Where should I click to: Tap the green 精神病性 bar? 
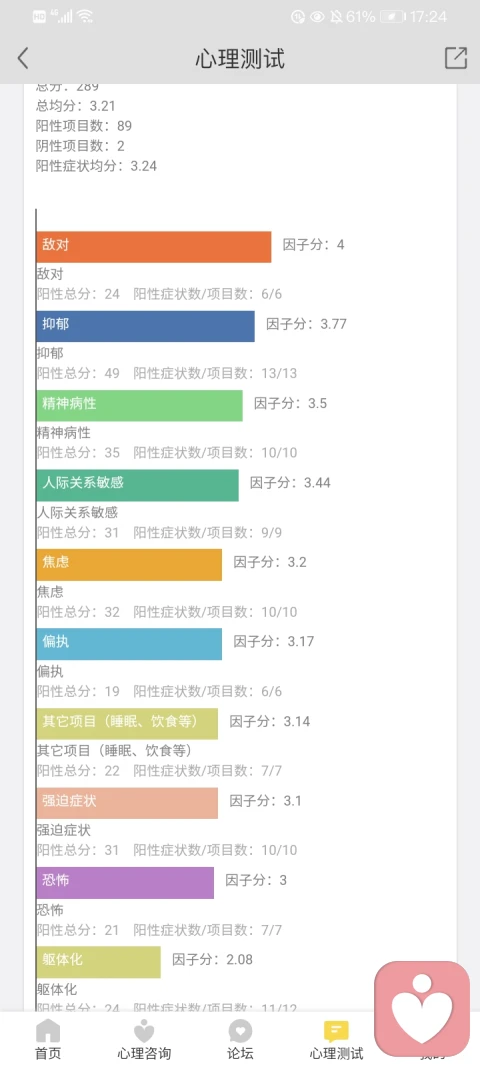click(140, 406)
